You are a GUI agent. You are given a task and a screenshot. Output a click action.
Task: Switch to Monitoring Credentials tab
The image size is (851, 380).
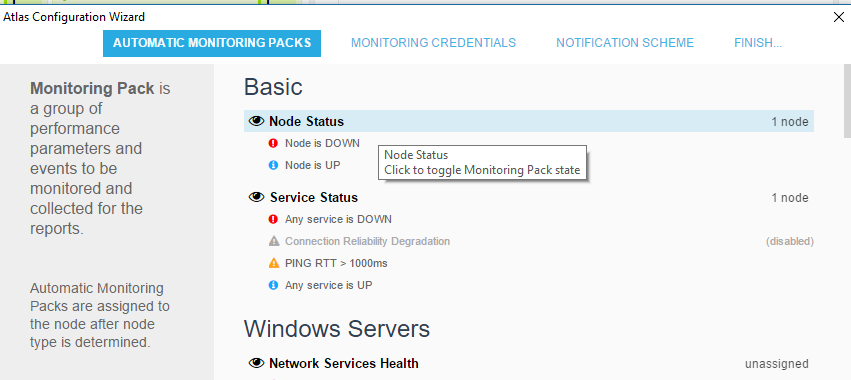(x=433, y=43)
